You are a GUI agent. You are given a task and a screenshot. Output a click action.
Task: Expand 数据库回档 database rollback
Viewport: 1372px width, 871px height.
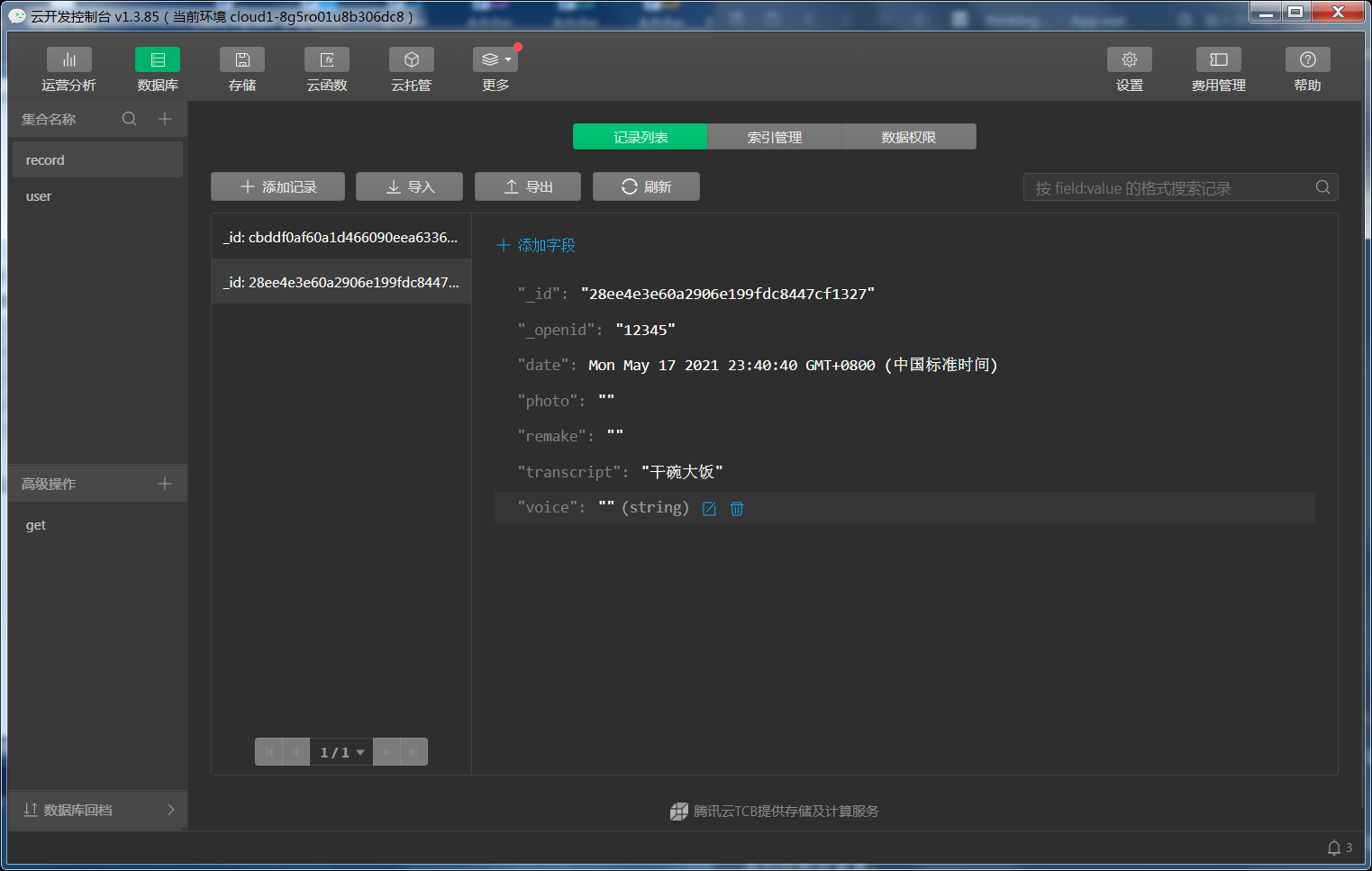pos(97,810)
